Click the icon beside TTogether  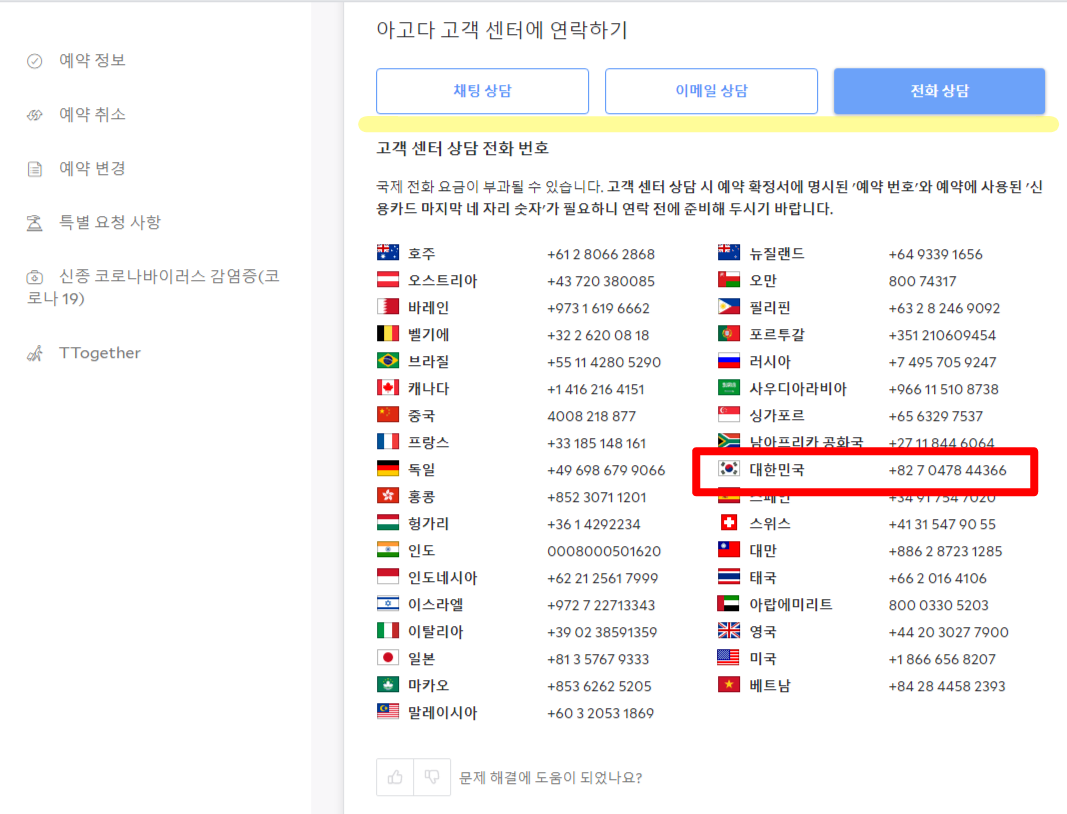pyautogui.click(x=35, y=353)
